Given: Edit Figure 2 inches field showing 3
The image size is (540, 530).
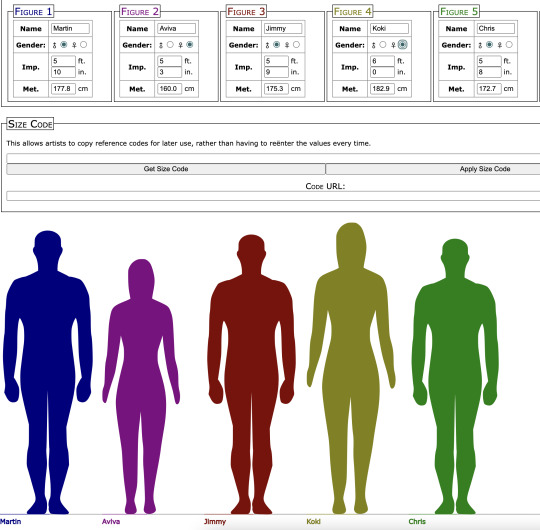Looking at the screenshot, I should 169,72.
